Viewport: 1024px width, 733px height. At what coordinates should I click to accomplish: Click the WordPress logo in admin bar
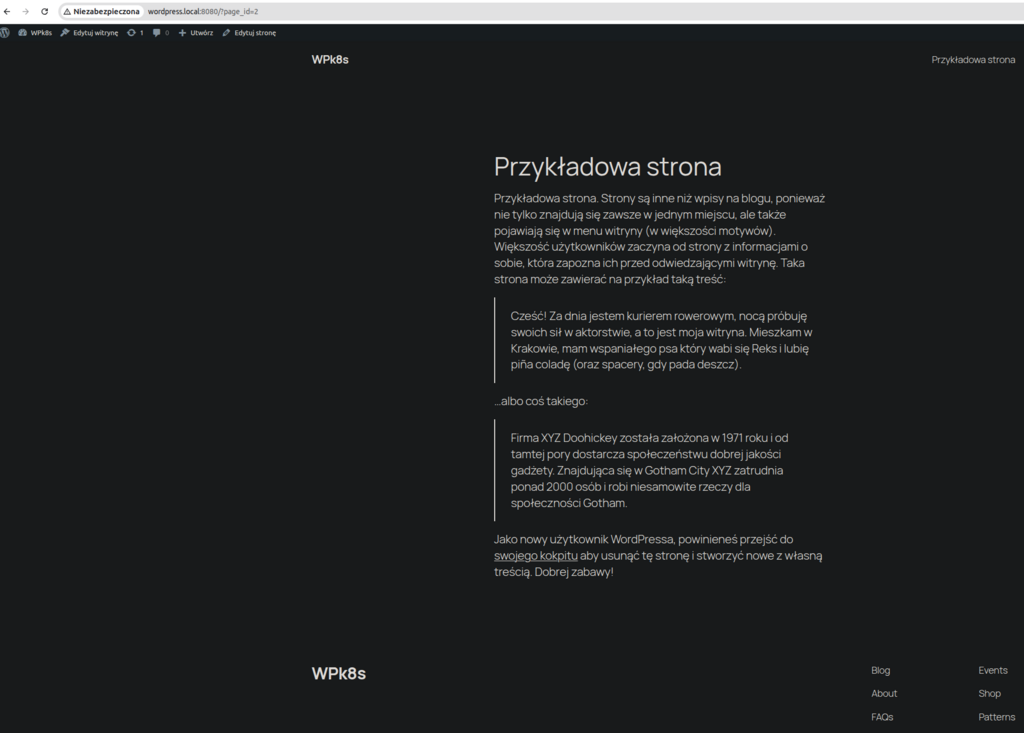pyautogui.click(x=6, y=32)
